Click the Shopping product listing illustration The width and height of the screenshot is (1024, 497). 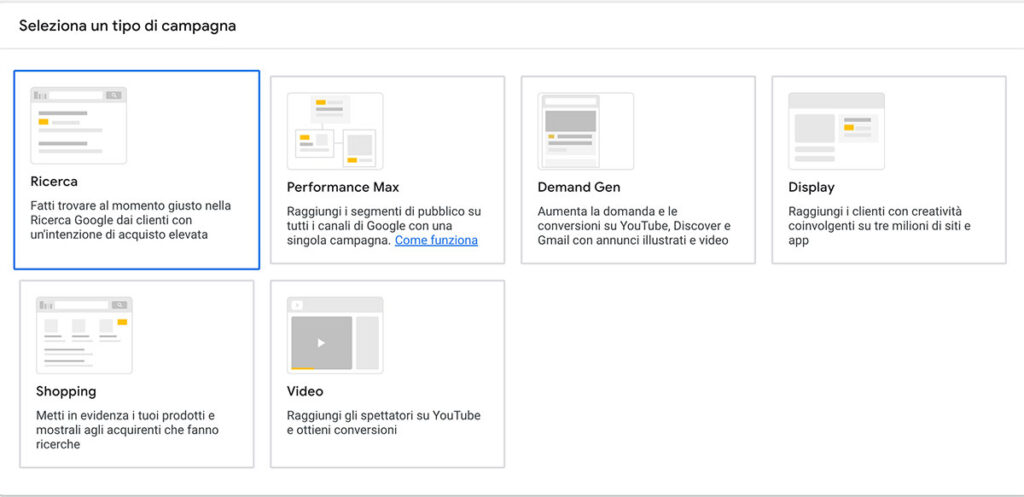(84, 334)
